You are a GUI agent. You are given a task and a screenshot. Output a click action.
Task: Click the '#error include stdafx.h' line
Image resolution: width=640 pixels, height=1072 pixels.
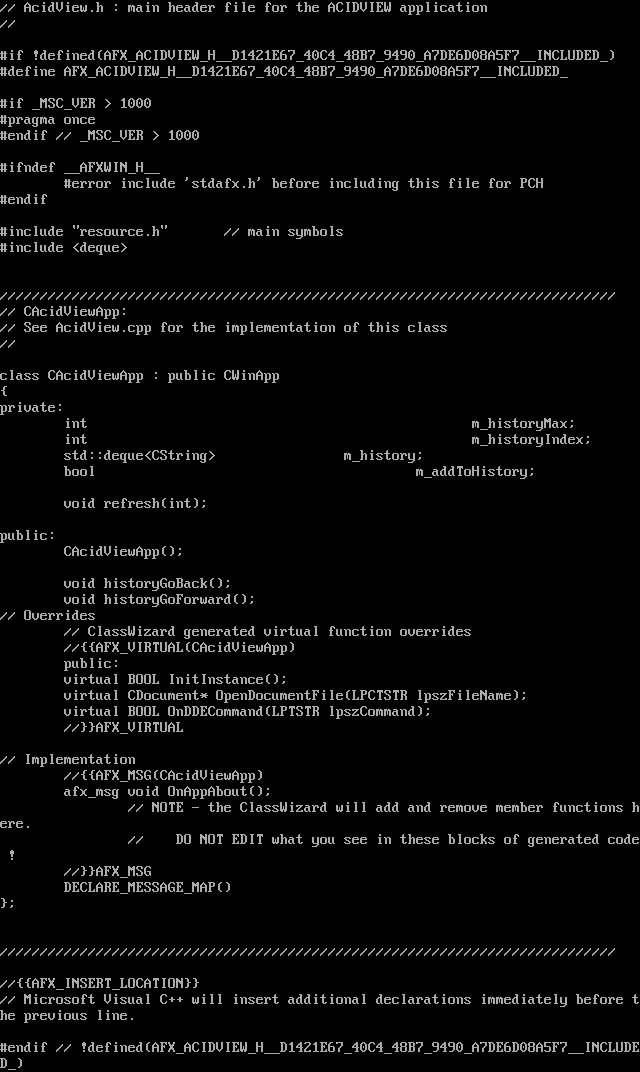point(303,184)
